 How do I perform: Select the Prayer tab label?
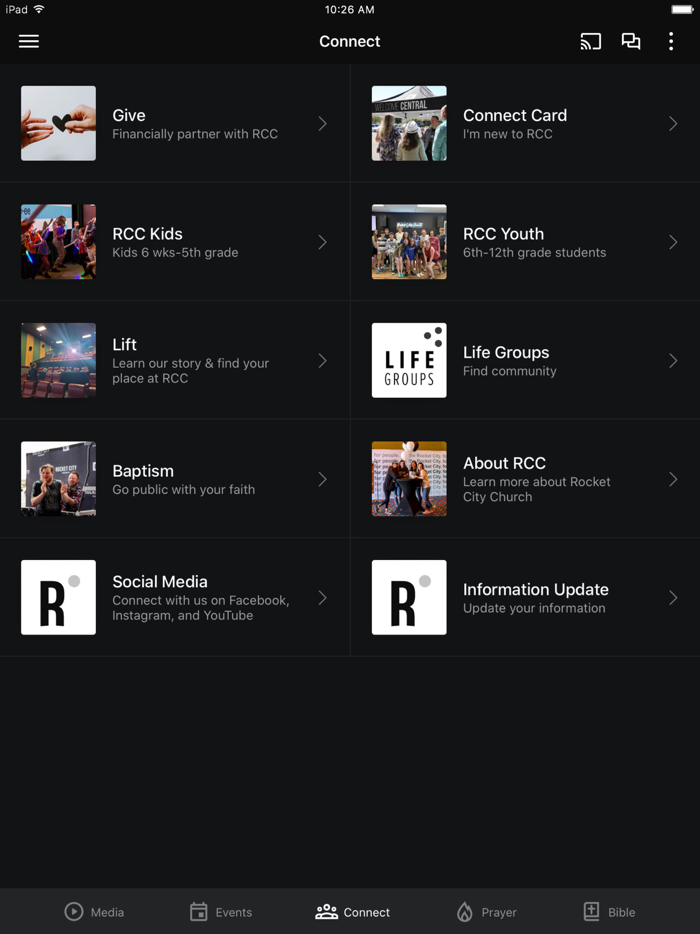coord(499,912)
